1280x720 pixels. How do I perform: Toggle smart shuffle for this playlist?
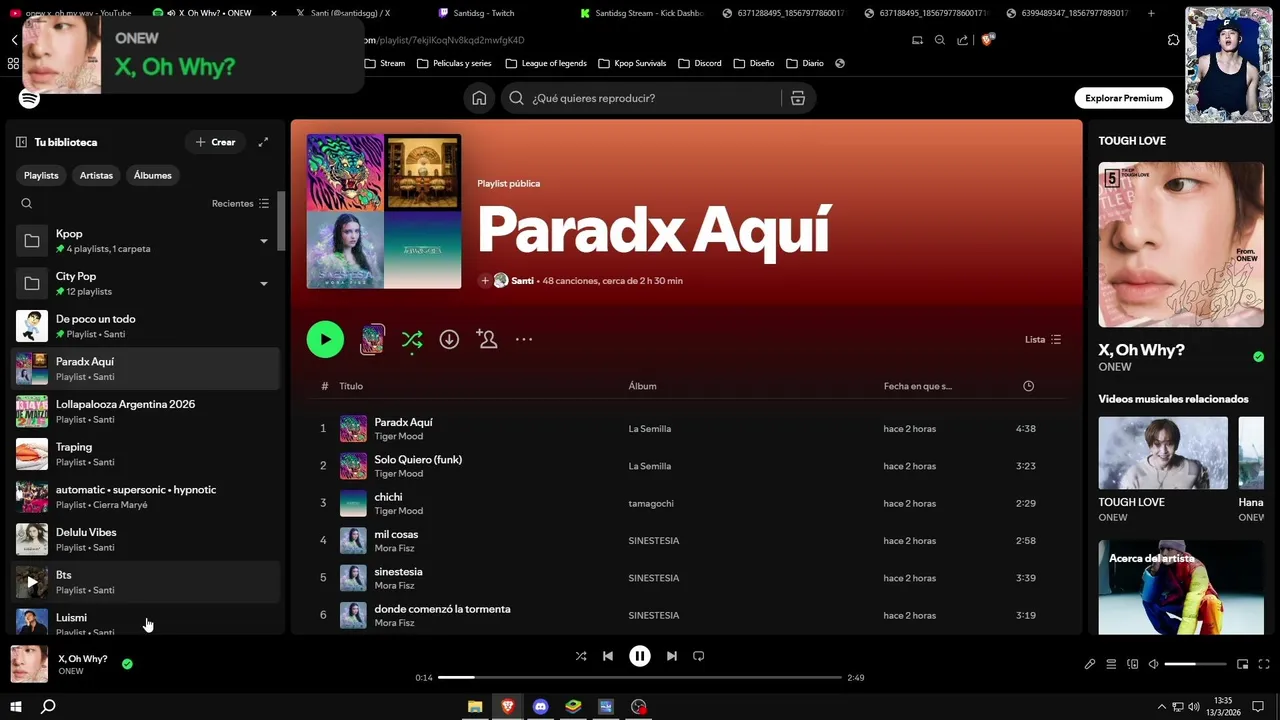point(412,340)
